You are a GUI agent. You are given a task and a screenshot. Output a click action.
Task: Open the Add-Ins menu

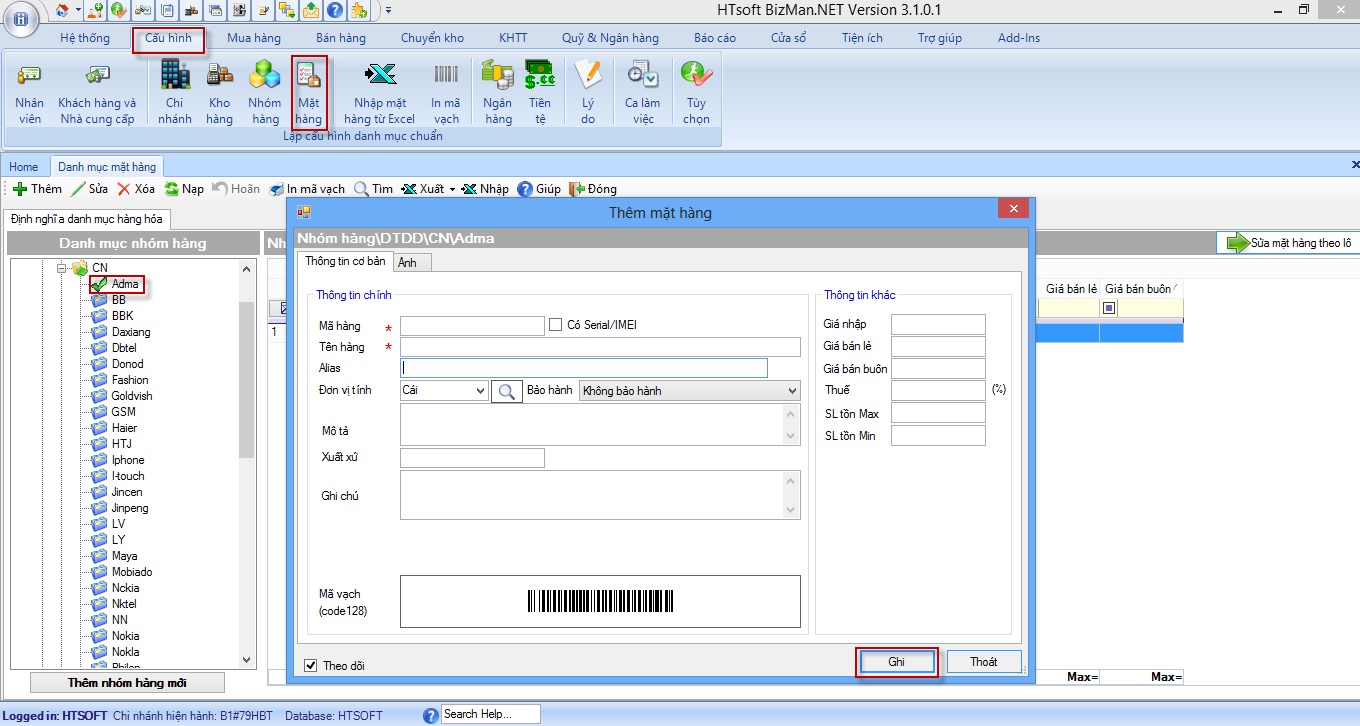(1019, 38)
